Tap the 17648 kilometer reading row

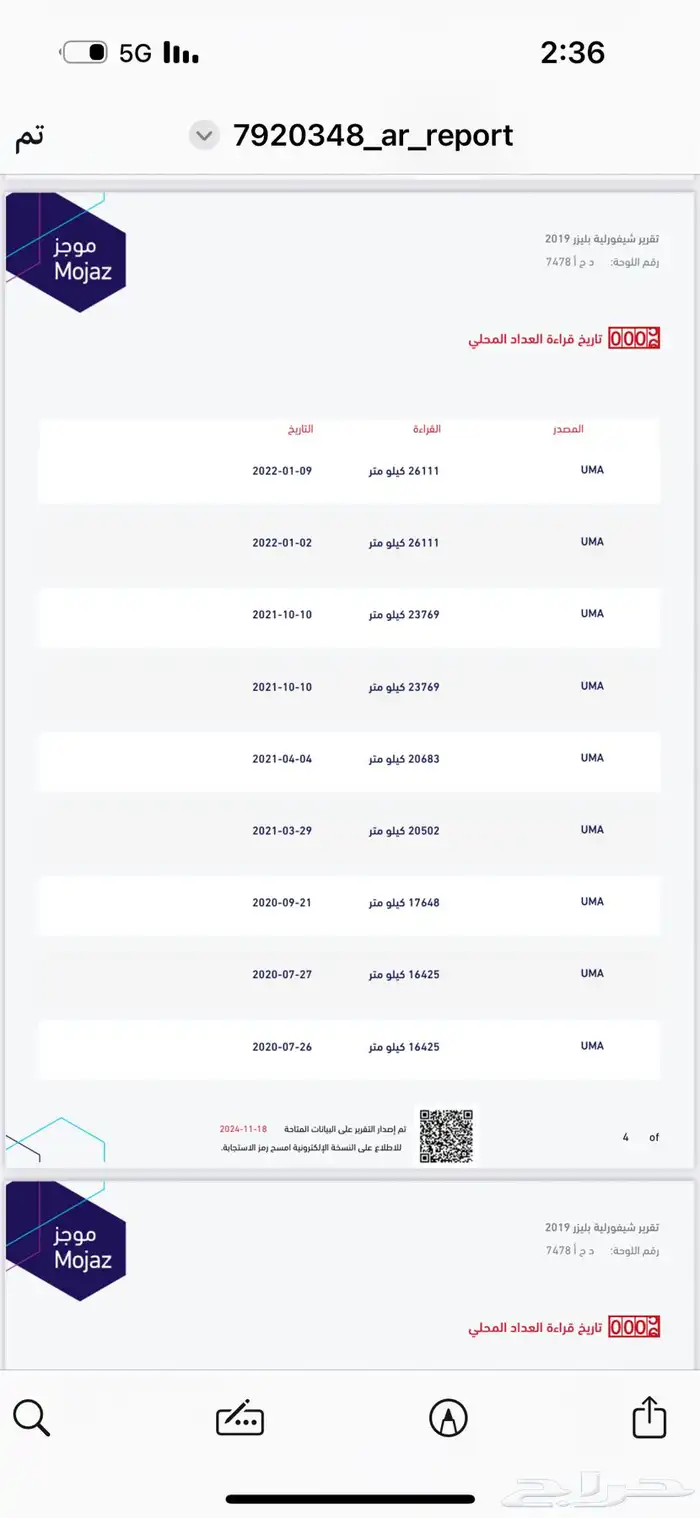(x=349, y=903)
